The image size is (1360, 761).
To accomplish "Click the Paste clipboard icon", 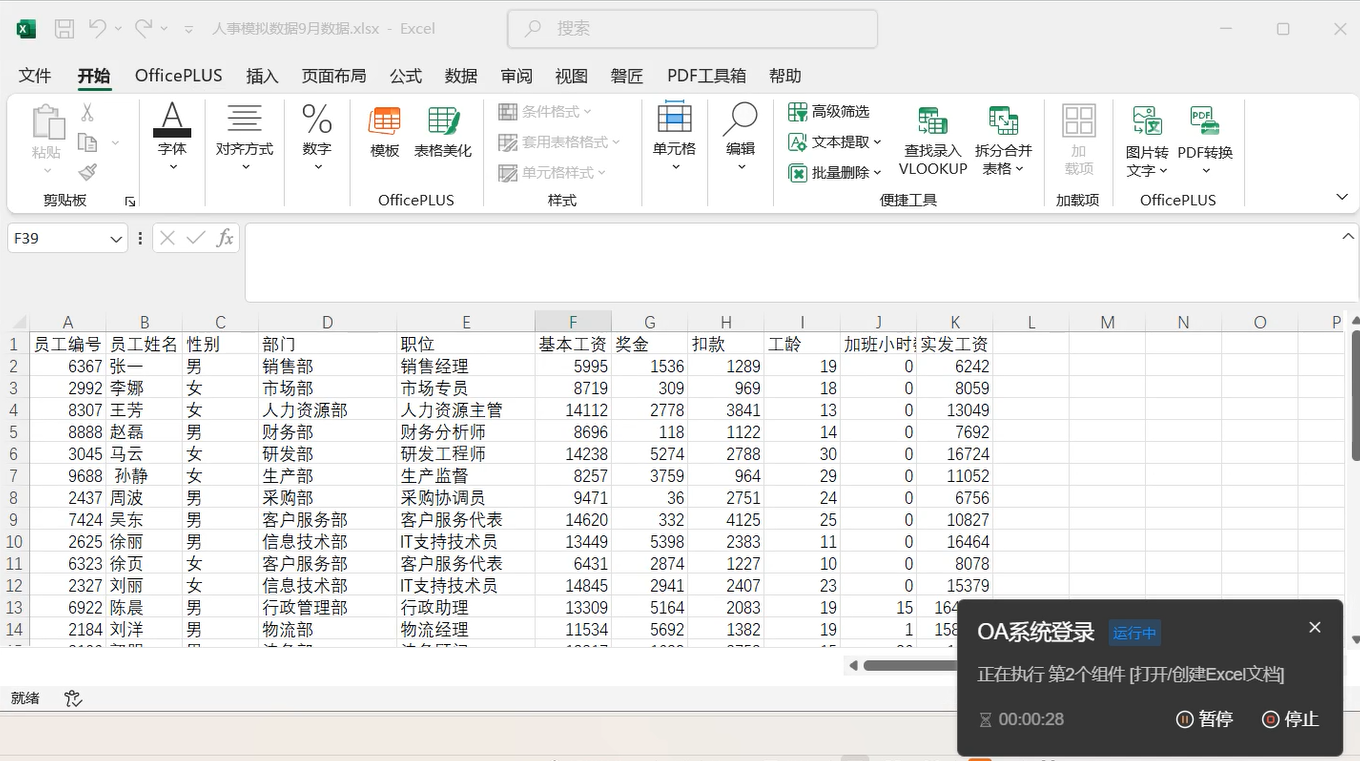I will (x=47, y=122).
